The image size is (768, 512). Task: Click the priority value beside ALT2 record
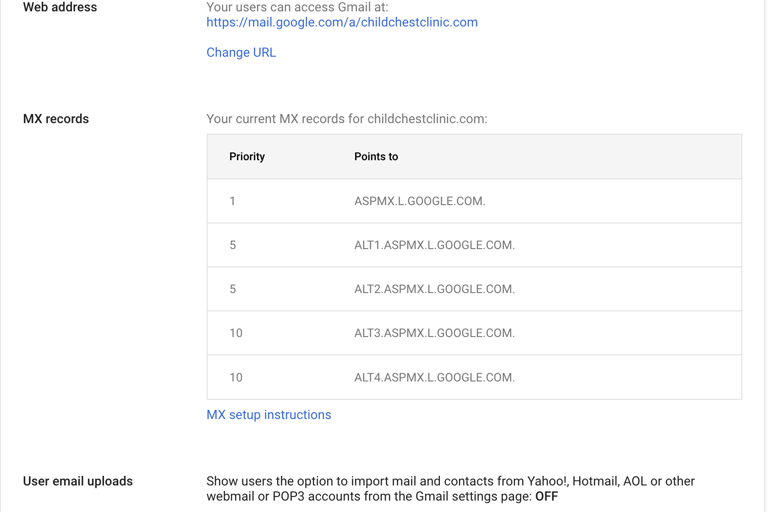[x=233, y=289]
